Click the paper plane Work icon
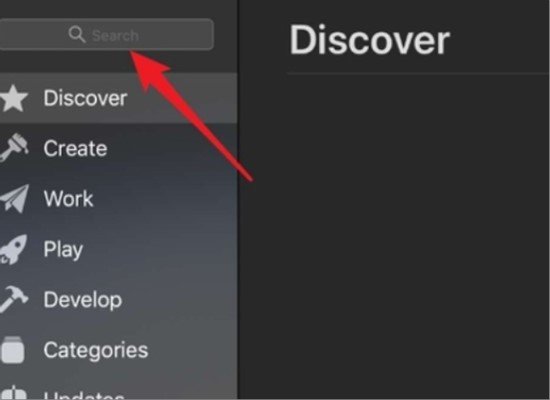Image resolution: width=550 pixels, height=400 pixels. click(14, 199)
